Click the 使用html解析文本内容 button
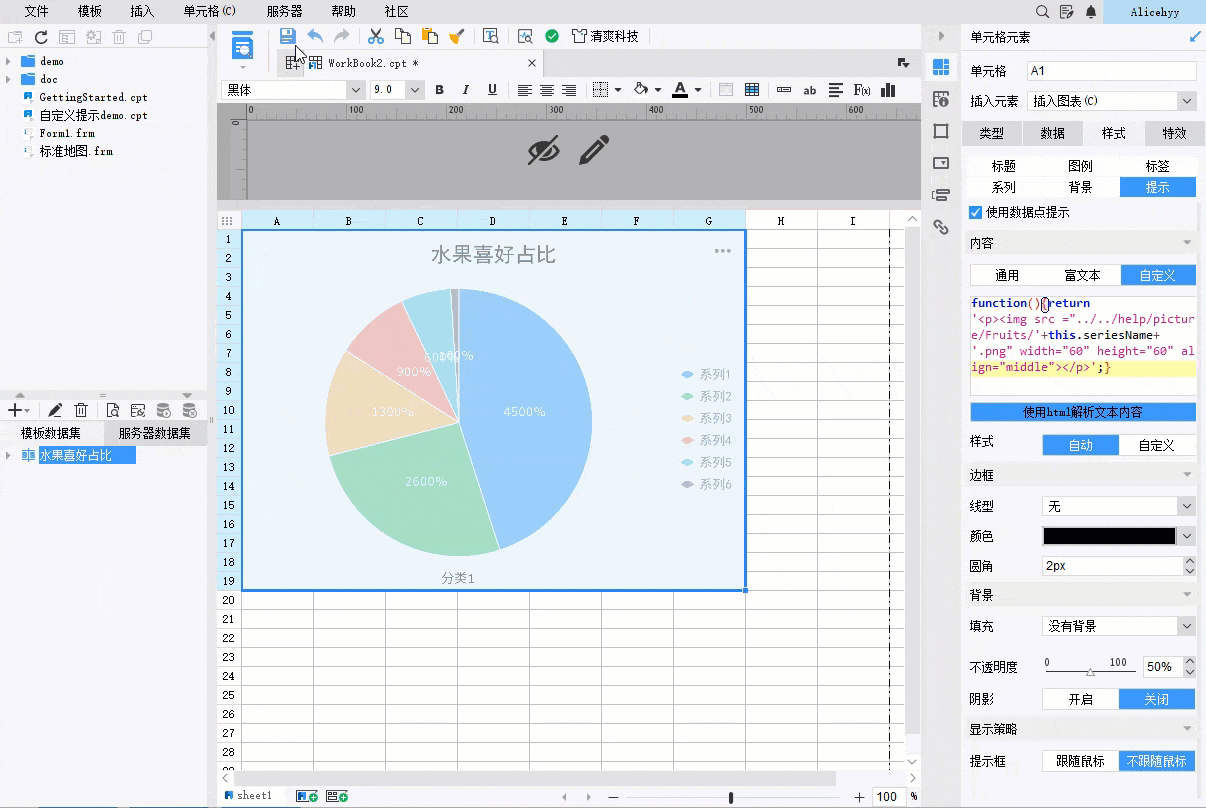The image size is (1206, 808). coord(1083,412)
